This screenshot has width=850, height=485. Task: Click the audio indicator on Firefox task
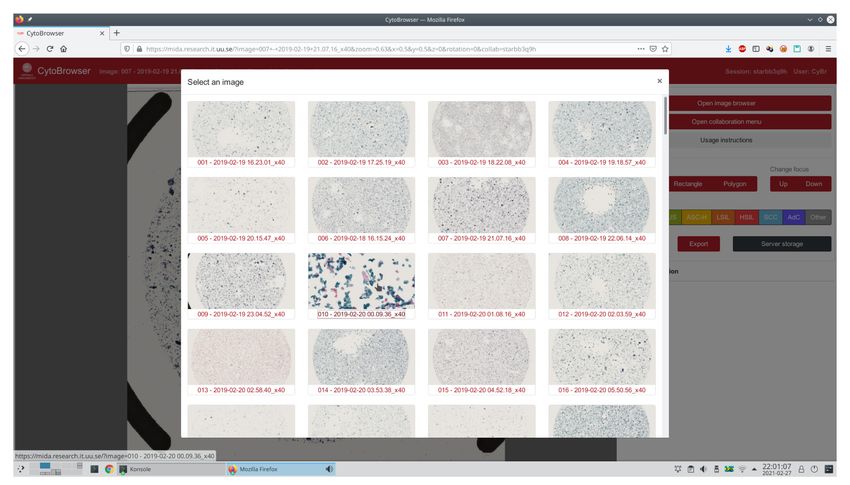[x=329, y=469]
